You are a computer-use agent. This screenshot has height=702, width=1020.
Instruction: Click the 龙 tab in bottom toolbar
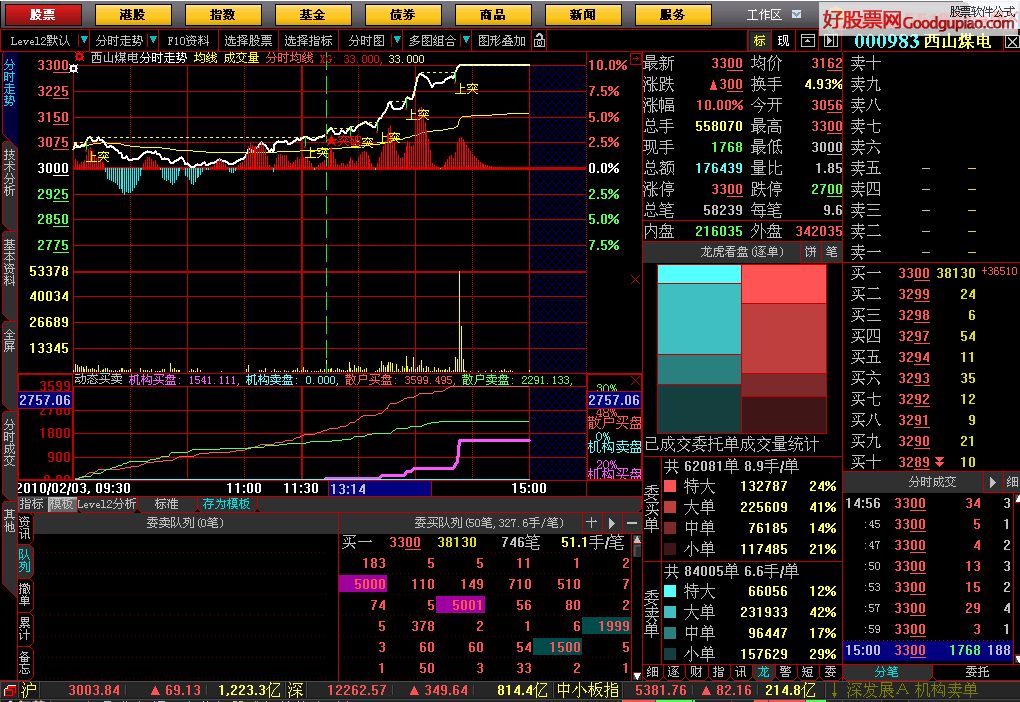coord(763,671)
